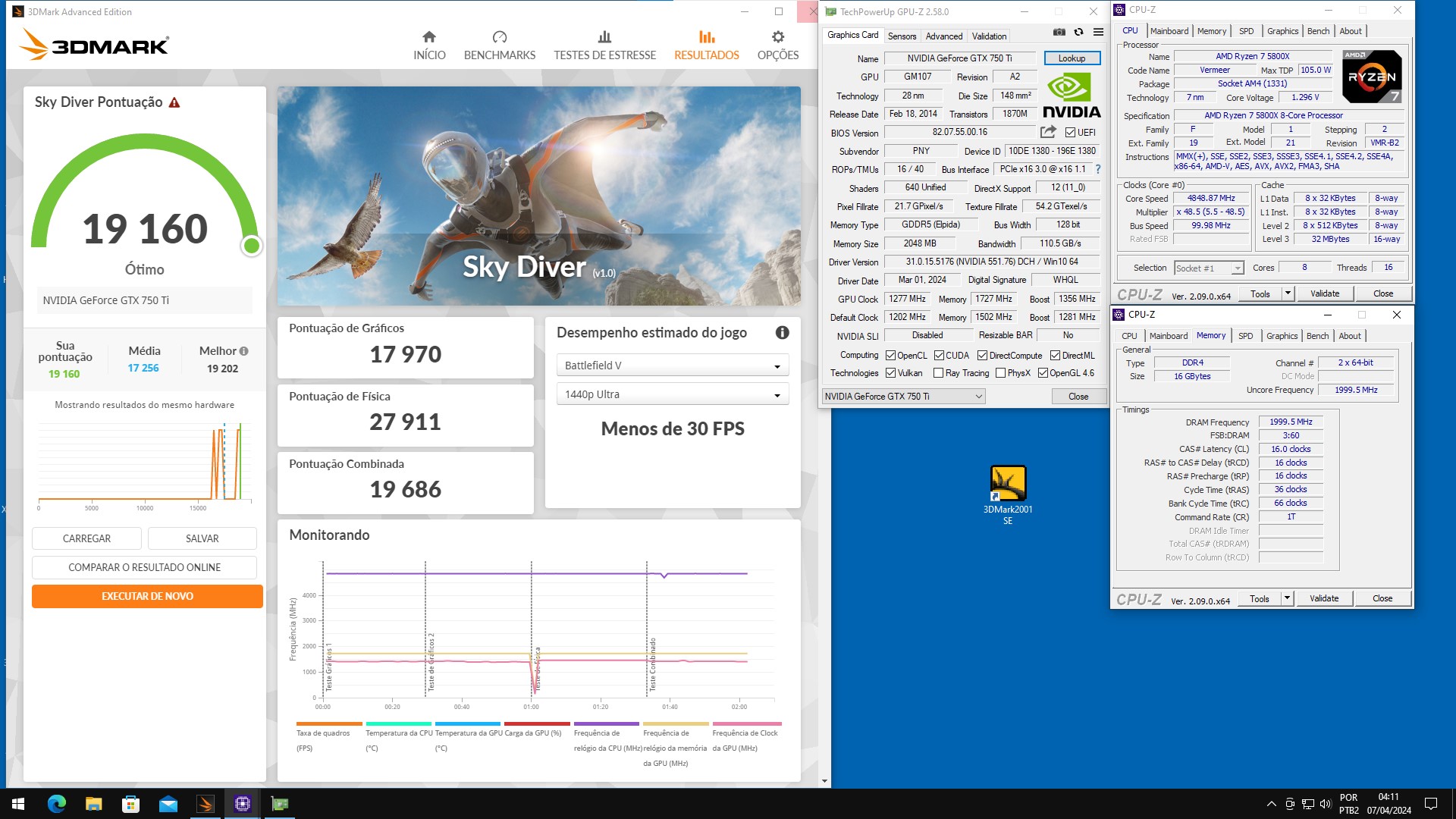The width and height of the screenshot is (1456, 819).
Task: Switch to the GPU-Z Advanced tab
Action: tap(943, 36)
